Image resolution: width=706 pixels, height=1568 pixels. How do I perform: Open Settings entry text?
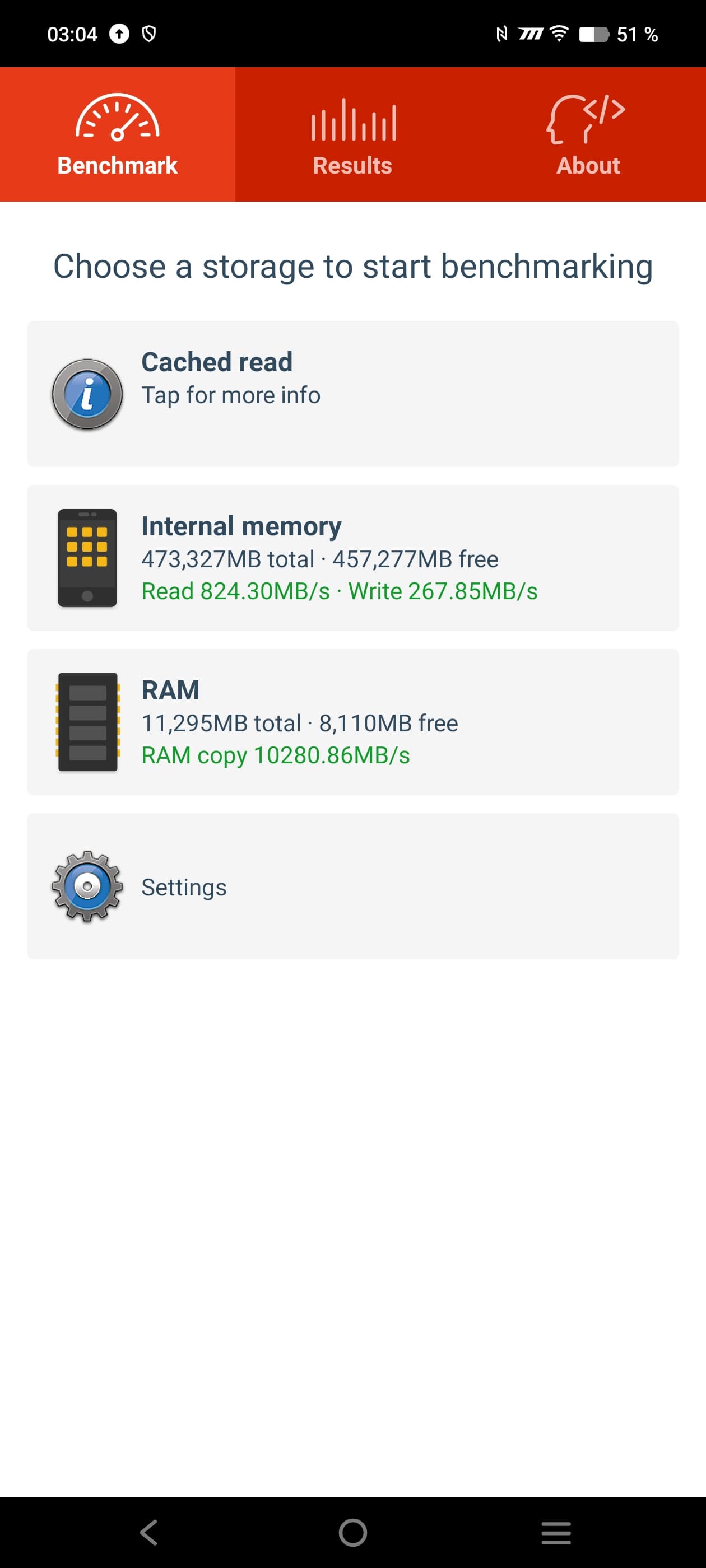click(x=184, y=888)
